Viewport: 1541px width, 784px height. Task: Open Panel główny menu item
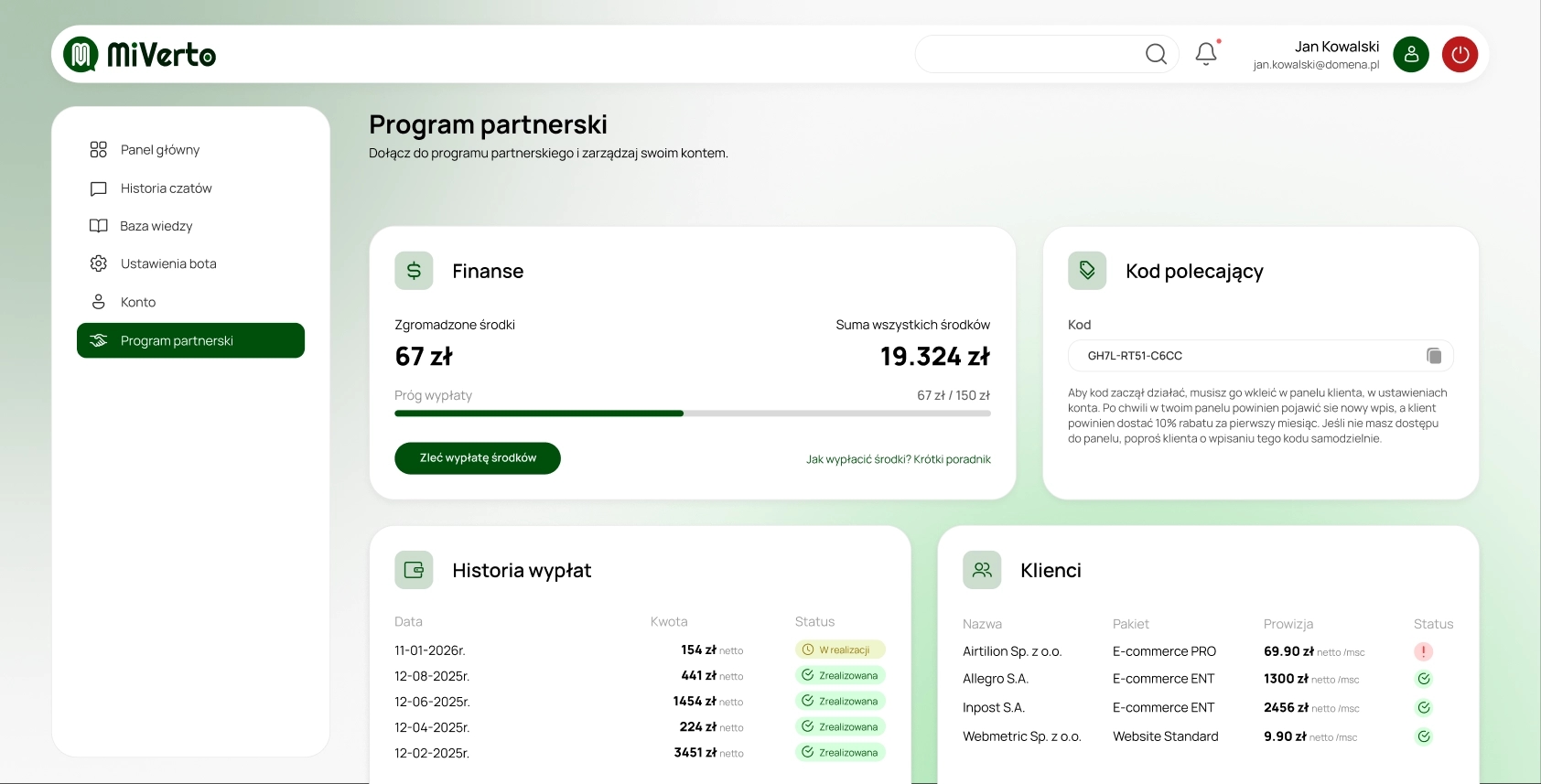tap(190, 149)
